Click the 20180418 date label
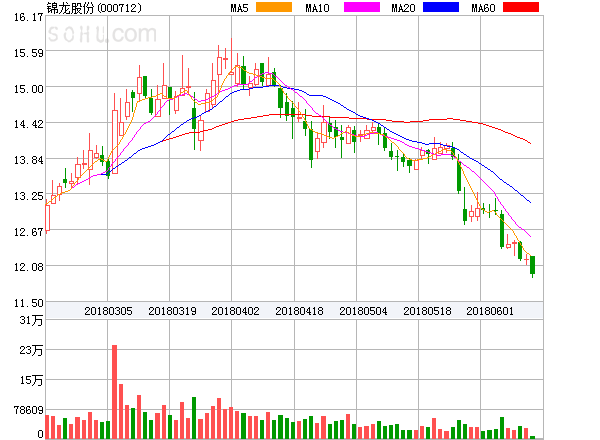Image resolution: width=600 pixels, height=440 pixels. (x=299, y=311)
